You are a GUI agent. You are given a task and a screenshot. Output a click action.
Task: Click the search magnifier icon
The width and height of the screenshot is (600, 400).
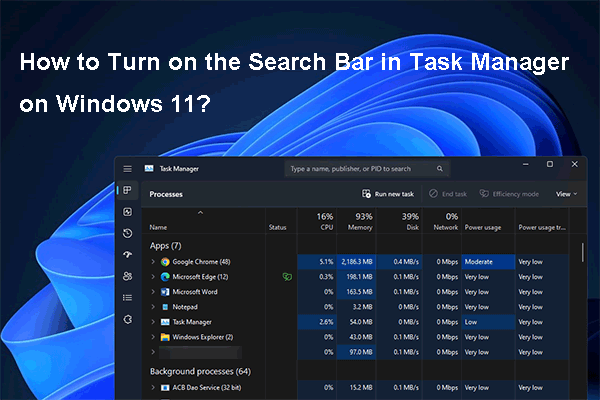[x=440, y=169]
